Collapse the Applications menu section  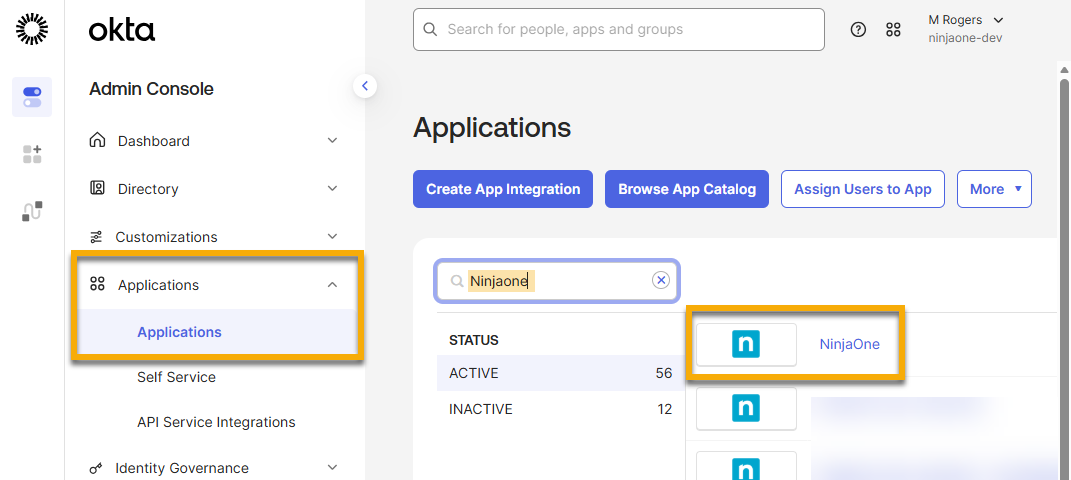point(332,285)
